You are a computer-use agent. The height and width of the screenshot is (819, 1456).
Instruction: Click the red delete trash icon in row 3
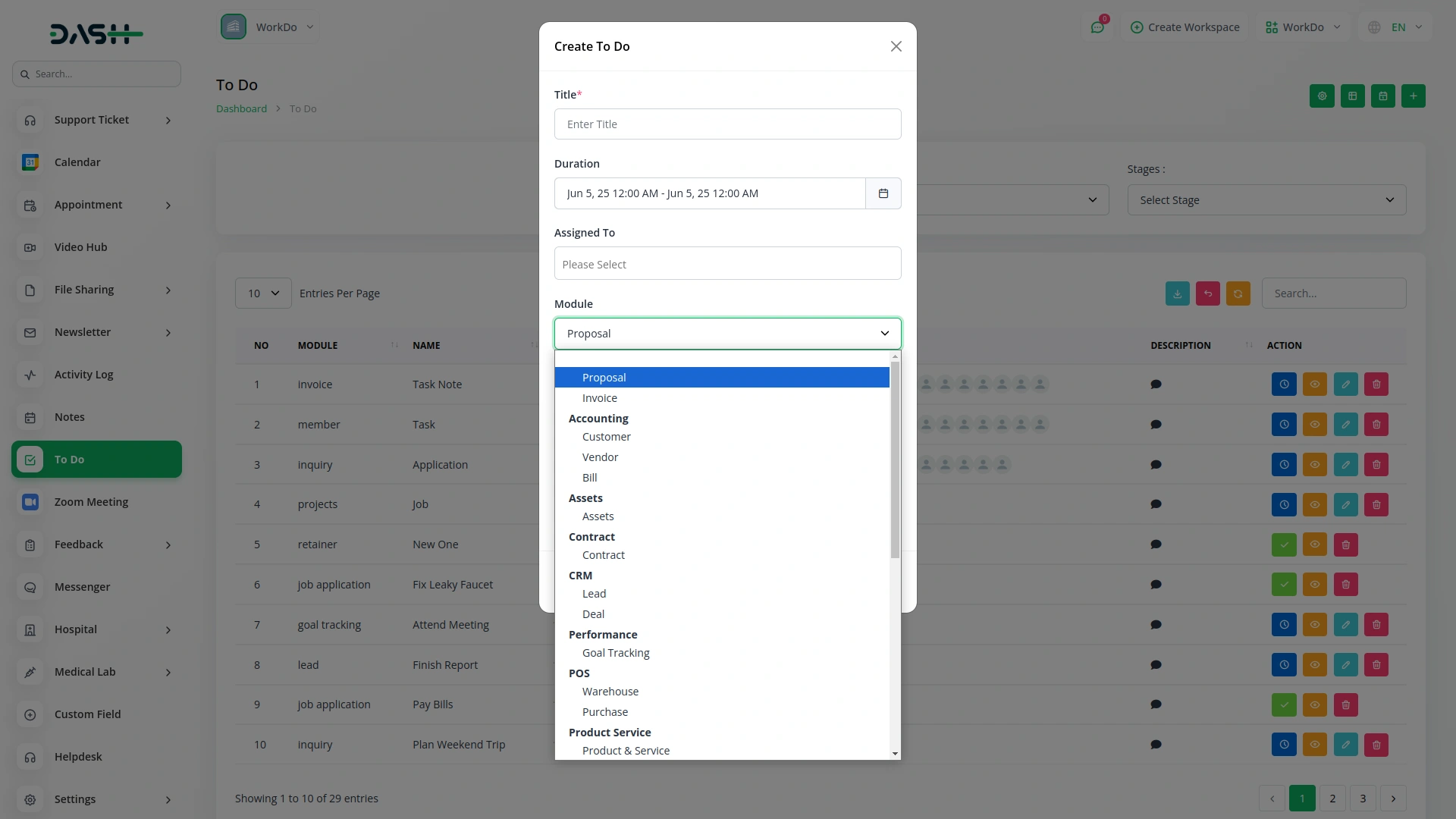pyautogui.click(x=1376, y=465)
